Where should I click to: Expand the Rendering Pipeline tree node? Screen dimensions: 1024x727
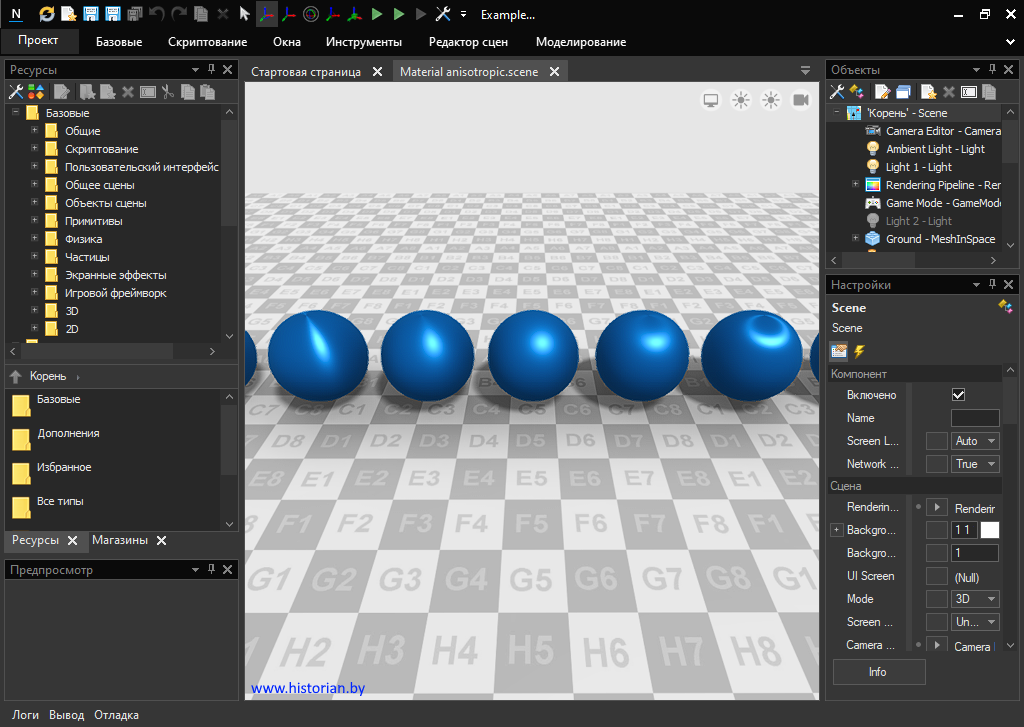[x=855, y=185]
